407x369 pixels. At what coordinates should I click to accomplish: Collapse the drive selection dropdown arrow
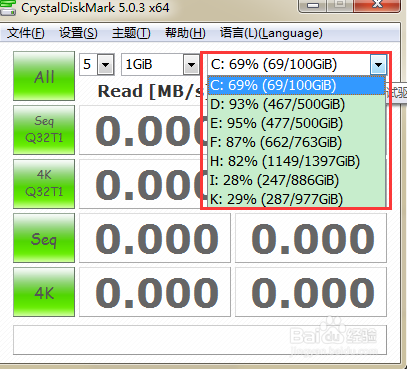point(378,64)
